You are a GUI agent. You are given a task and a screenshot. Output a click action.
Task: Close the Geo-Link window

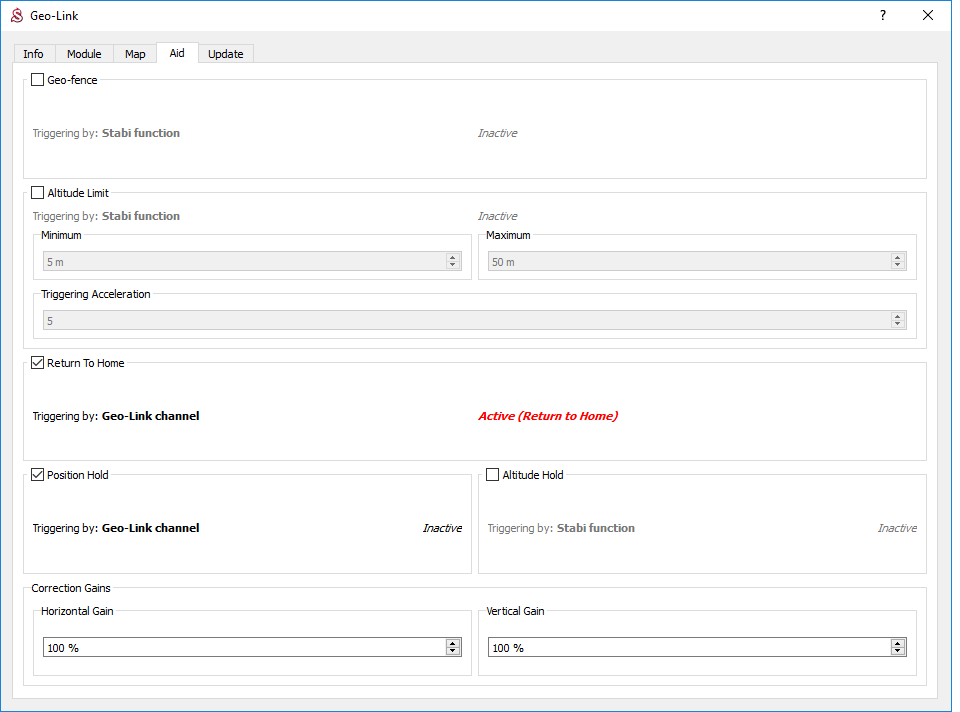[x=928, y=16]
